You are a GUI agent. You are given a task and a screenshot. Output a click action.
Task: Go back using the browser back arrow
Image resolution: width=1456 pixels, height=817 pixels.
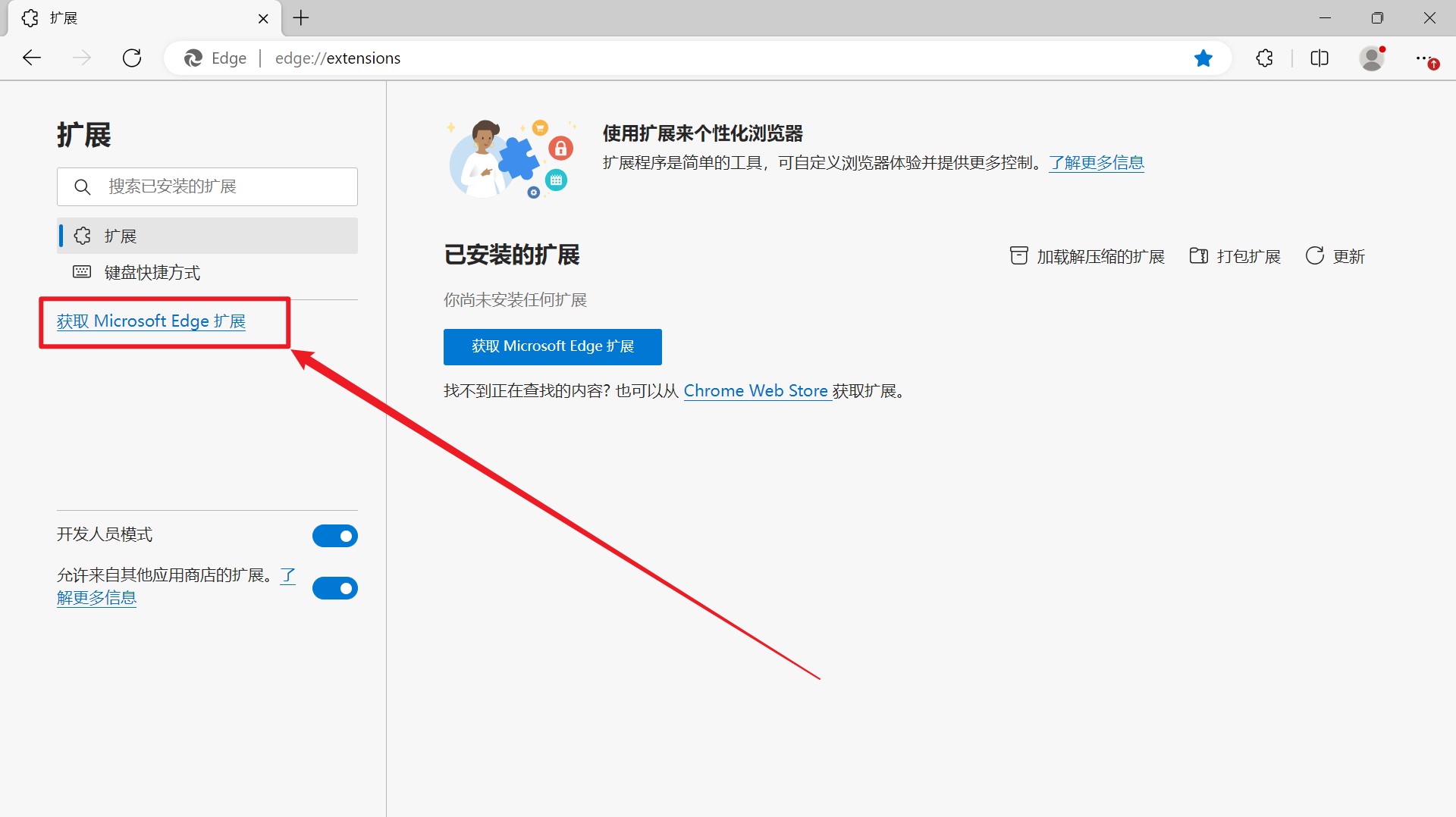pyautogui.click(x=32, y=58)
